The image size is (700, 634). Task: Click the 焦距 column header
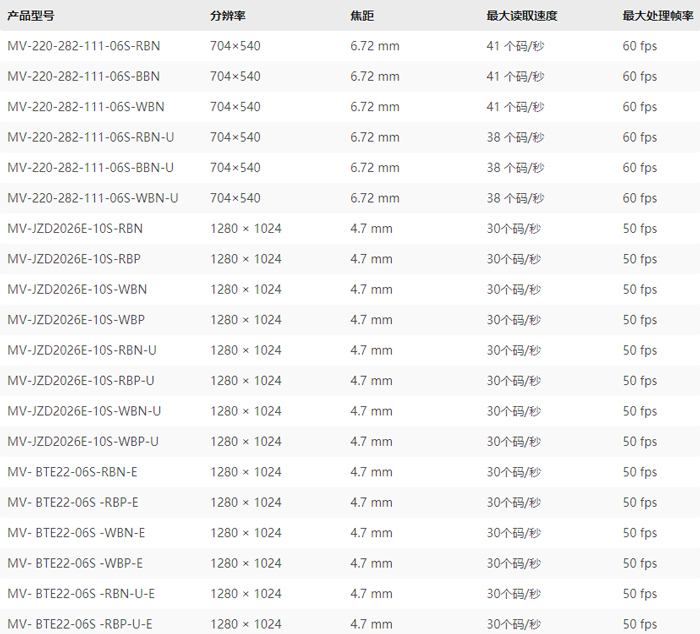point(362,16)
